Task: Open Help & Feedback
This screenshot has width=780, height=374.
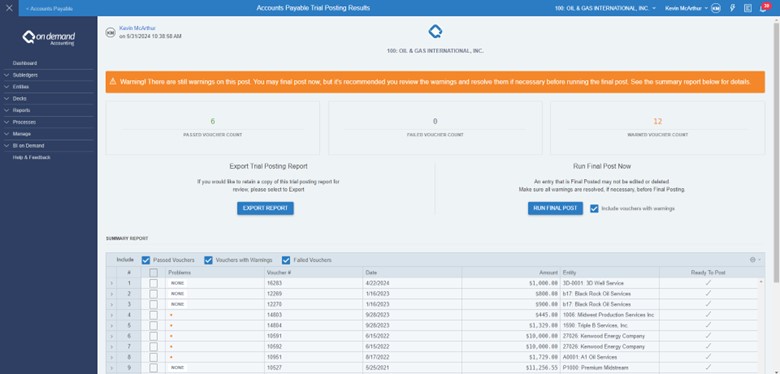Action: (x=31, y=157)
